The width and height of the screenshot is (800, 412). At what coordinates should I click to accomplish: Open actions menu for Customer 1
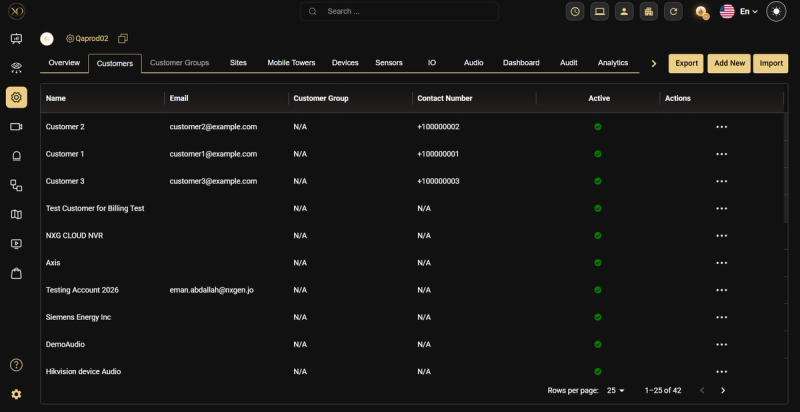coord(721,154)
